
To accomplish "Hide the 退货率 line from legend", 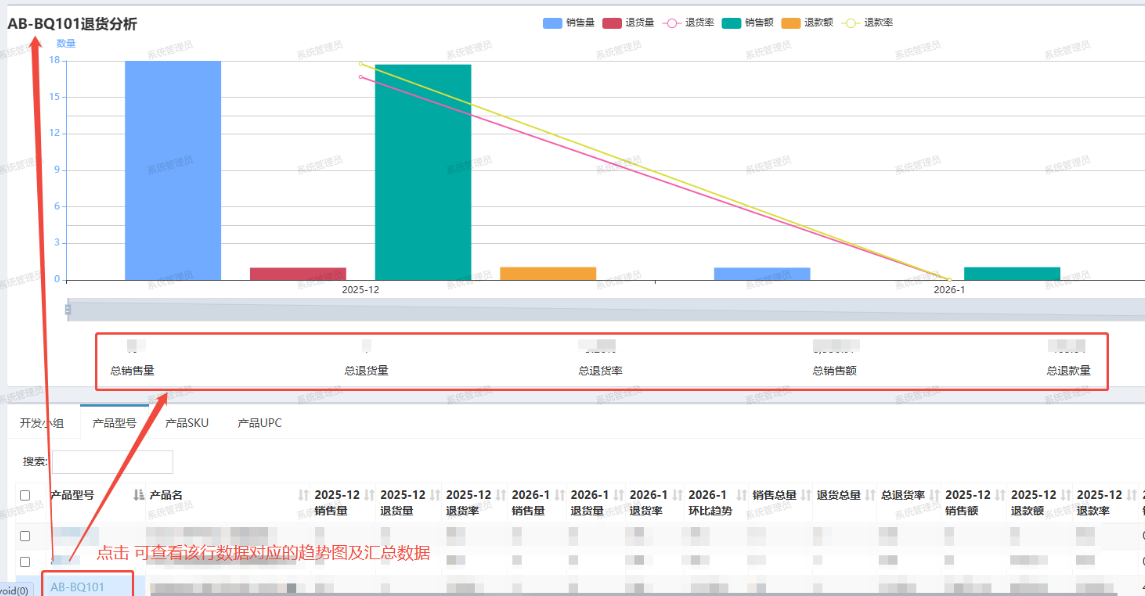I will (687, 23).
